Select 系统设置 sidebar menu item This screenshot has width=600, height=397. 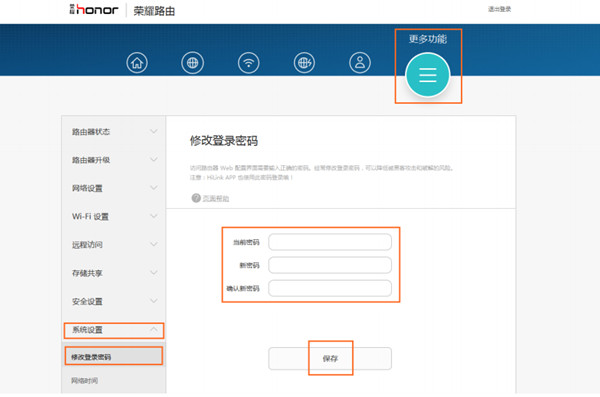114,330
